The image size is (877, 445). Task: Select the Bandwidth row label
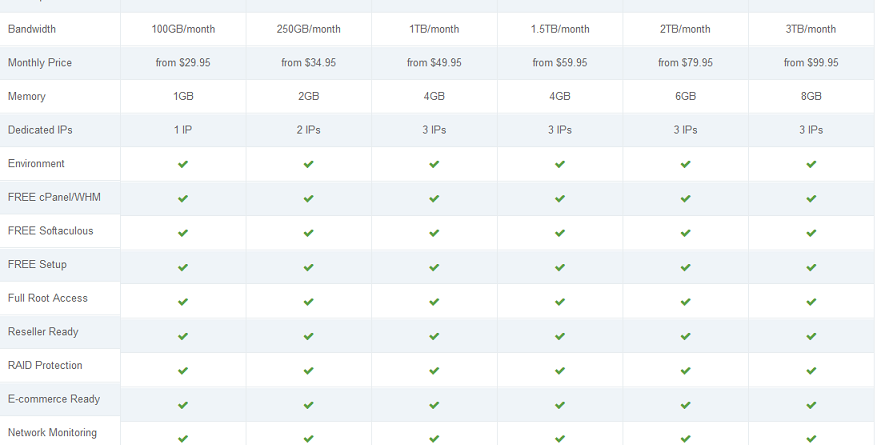[32, 29]
